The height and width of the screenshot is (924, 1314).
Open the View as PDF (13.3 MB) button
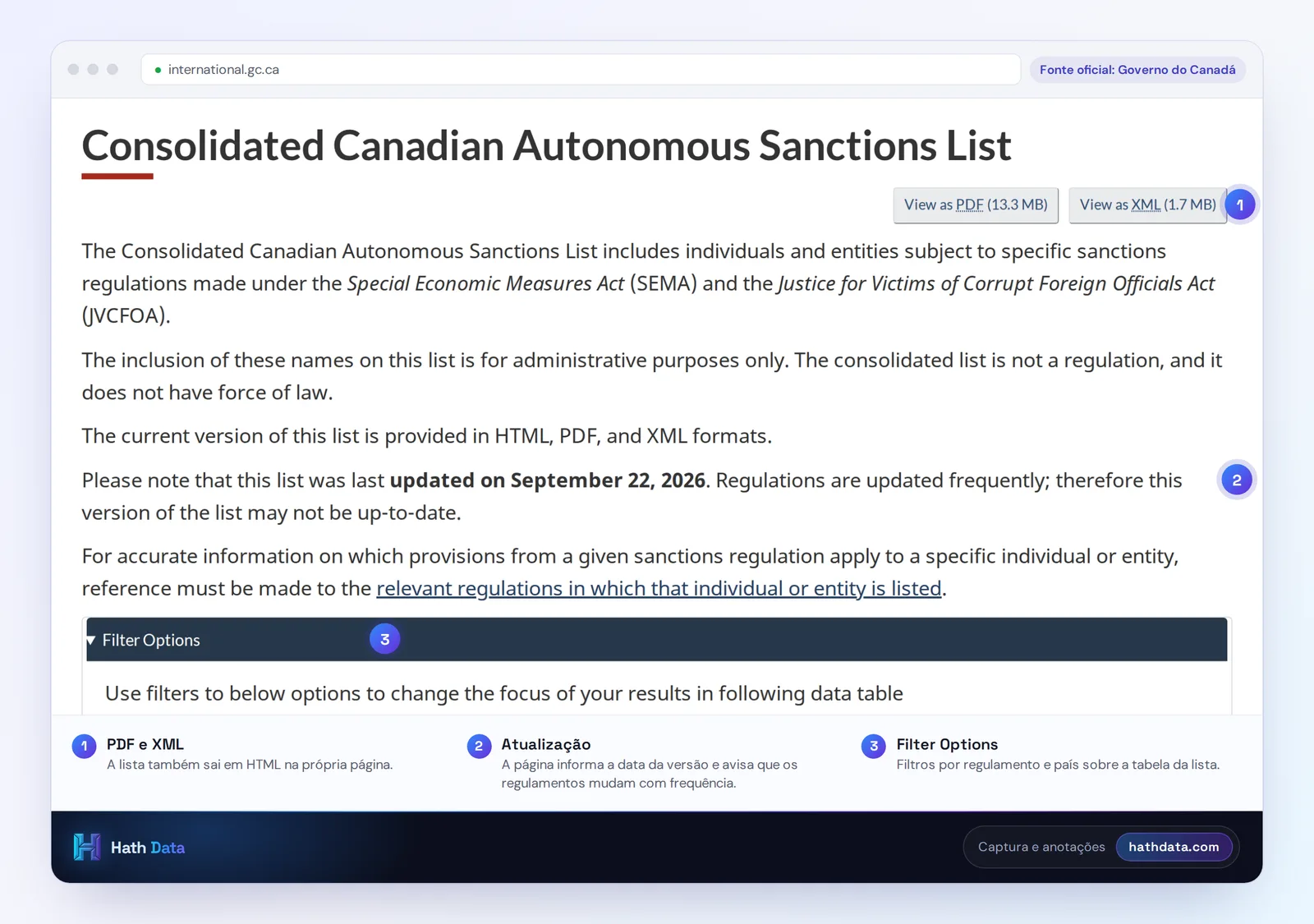[x=976, y=205]
